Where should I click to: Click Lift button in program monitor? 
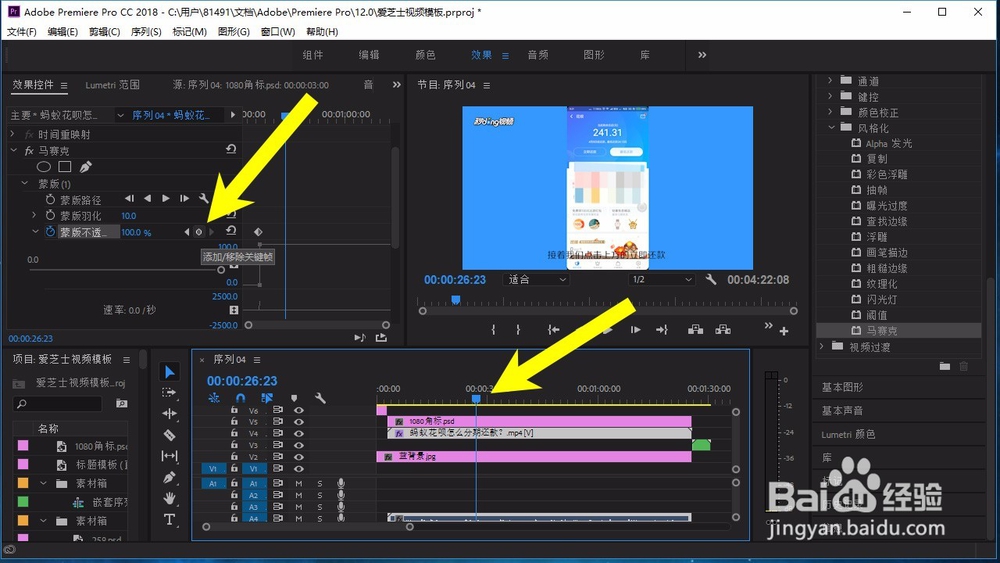696,330
